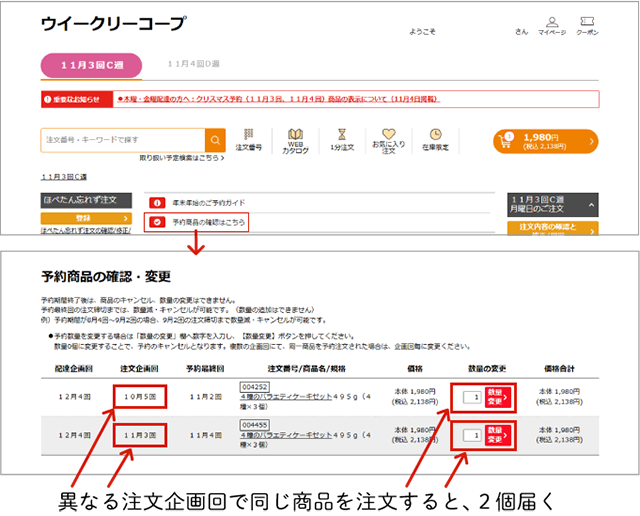Click the 予約商品の確認・変更 heading
The image size is (640, 516).
point(106,276)
